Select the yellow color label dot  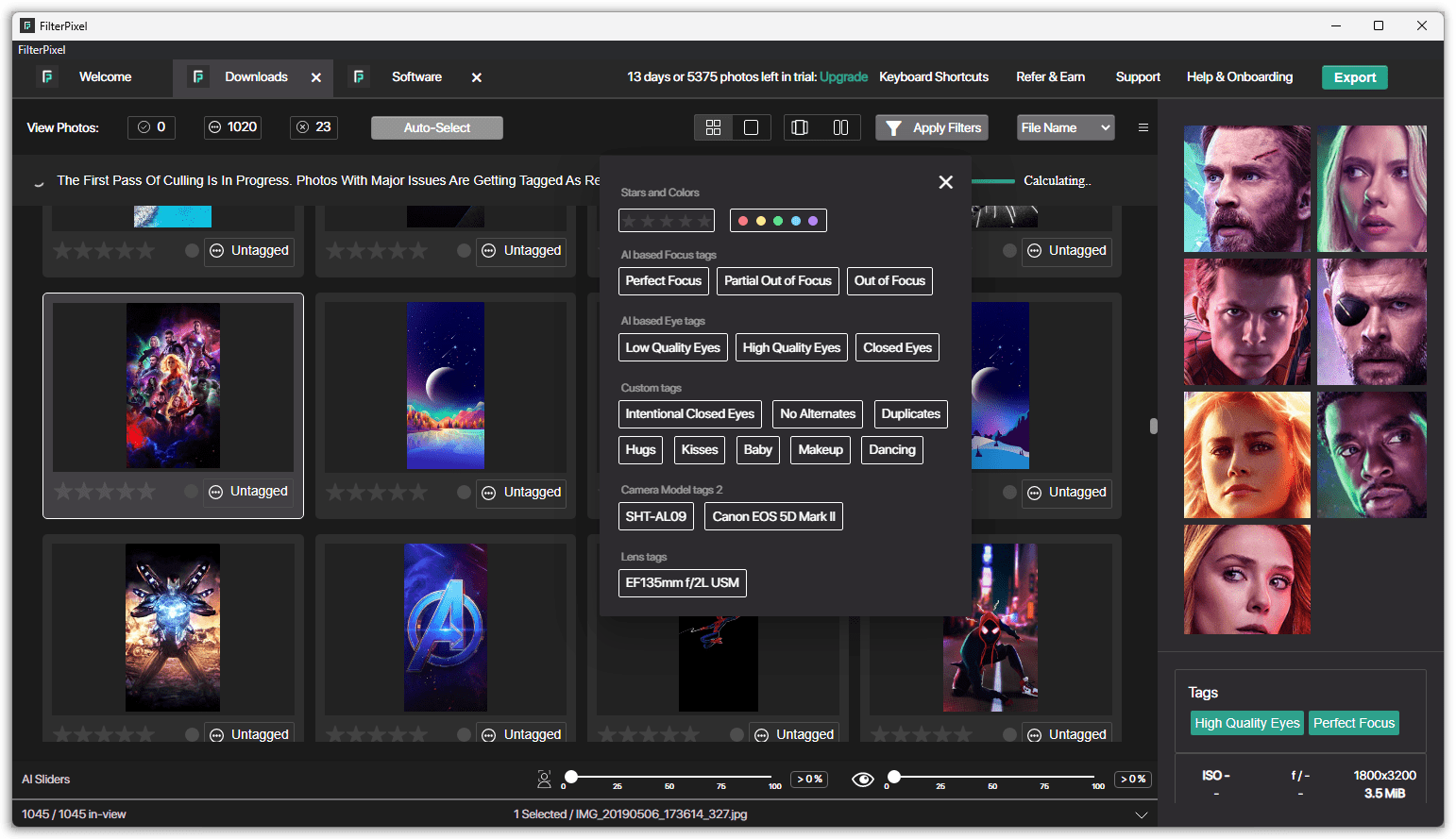pos(761,221)
